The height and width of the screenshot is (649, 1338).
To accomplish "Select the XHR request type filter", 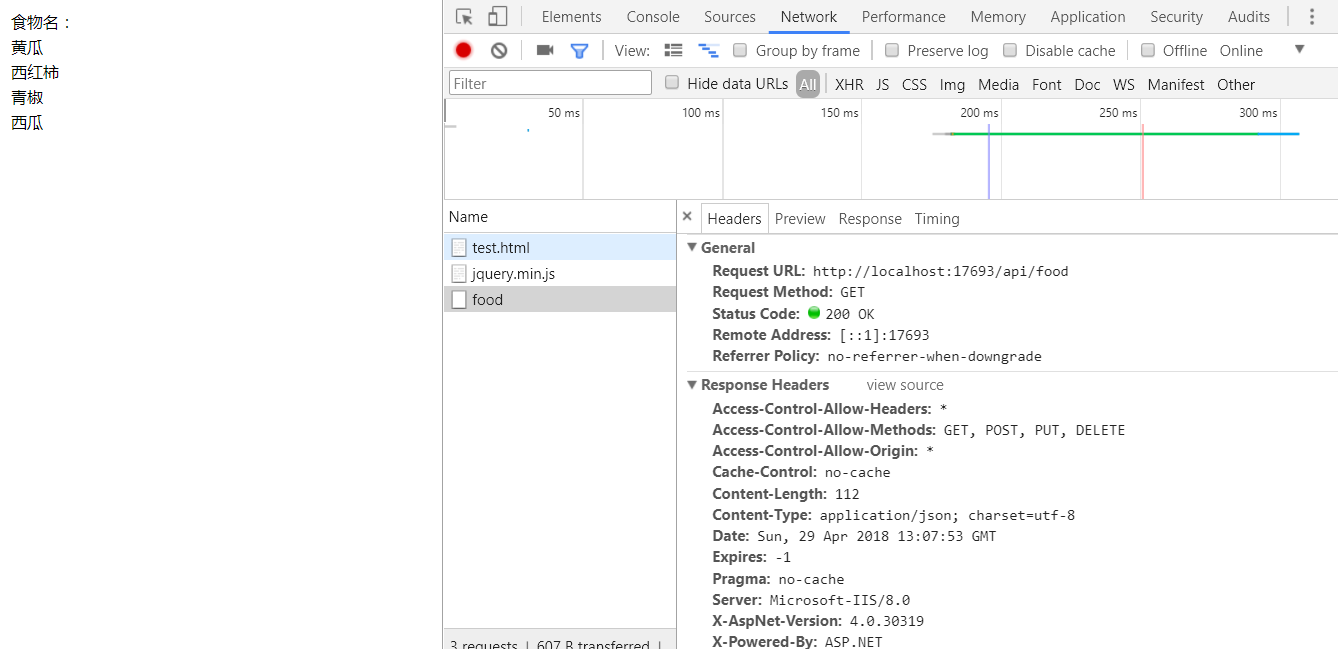I will click(x=848, y=84).
